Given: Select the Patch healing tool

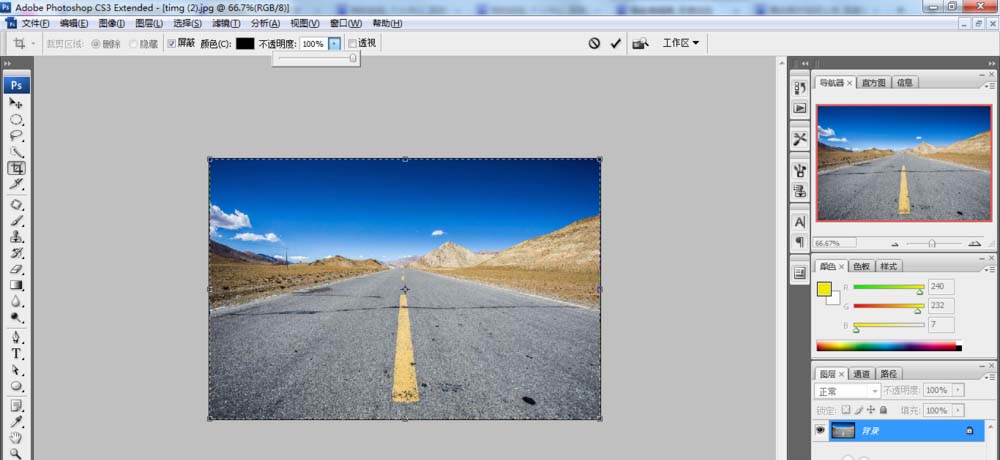Looking at the screenshot, I should pyautogui.click(x=17, y=205).
